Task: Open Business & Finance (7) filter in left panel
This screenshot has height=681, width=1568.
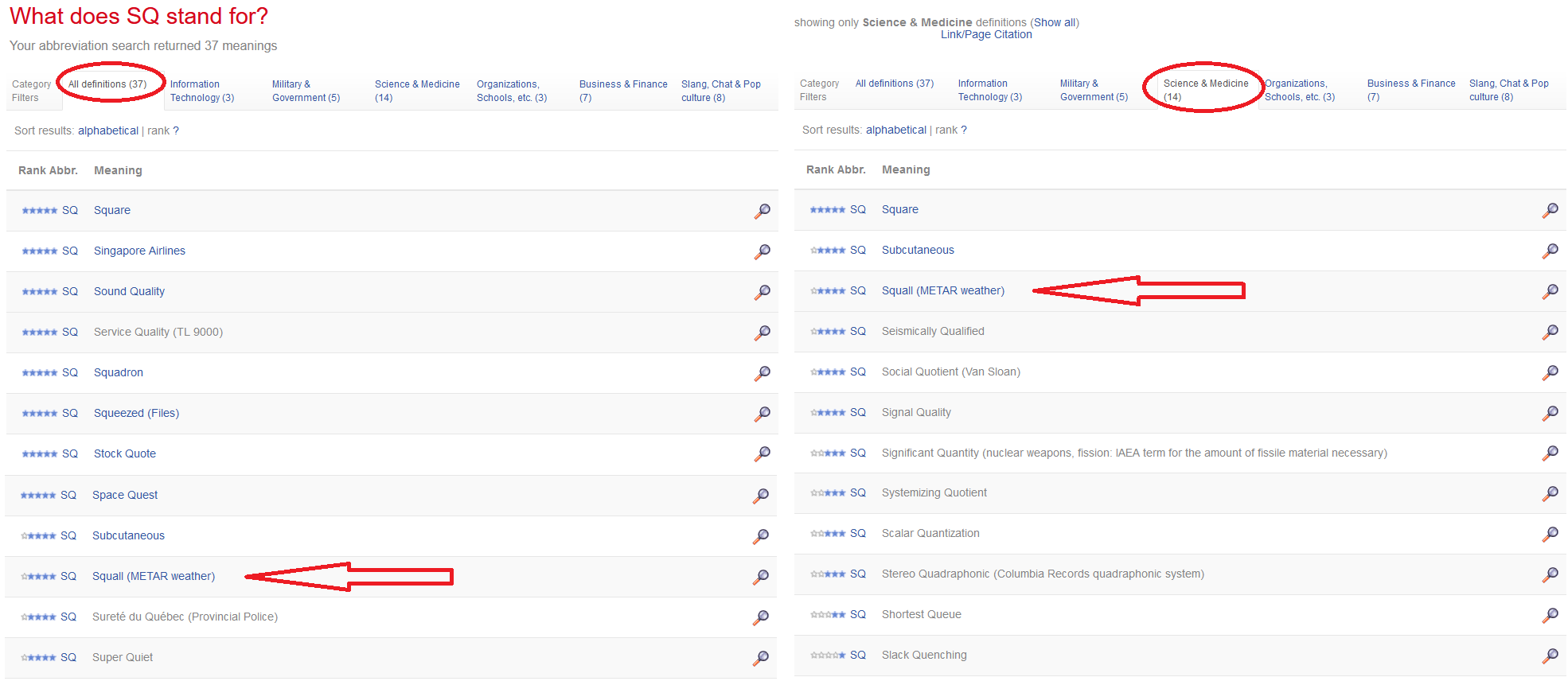Action: (623, 91)
